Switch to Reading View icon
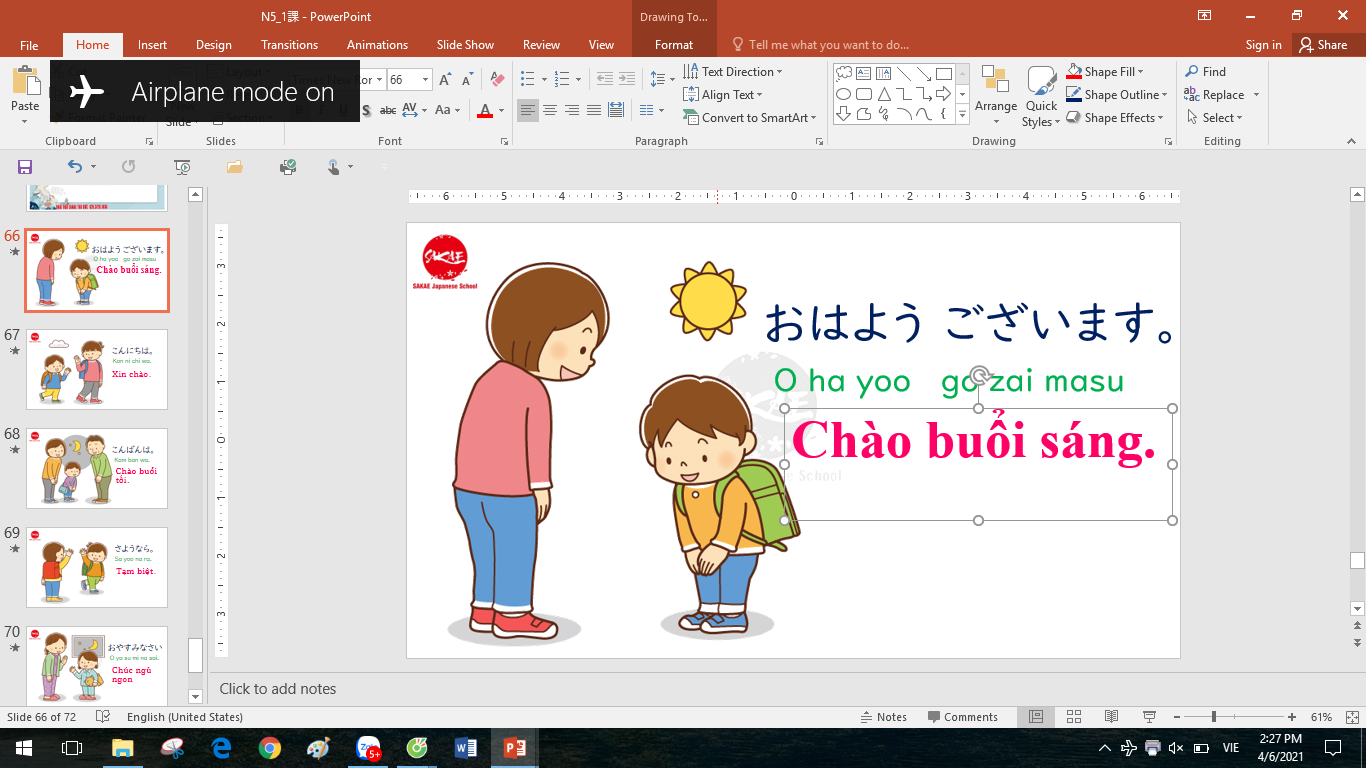Screen dimensions: 1366x768 pyautogui.click(x=1111, y=717)
